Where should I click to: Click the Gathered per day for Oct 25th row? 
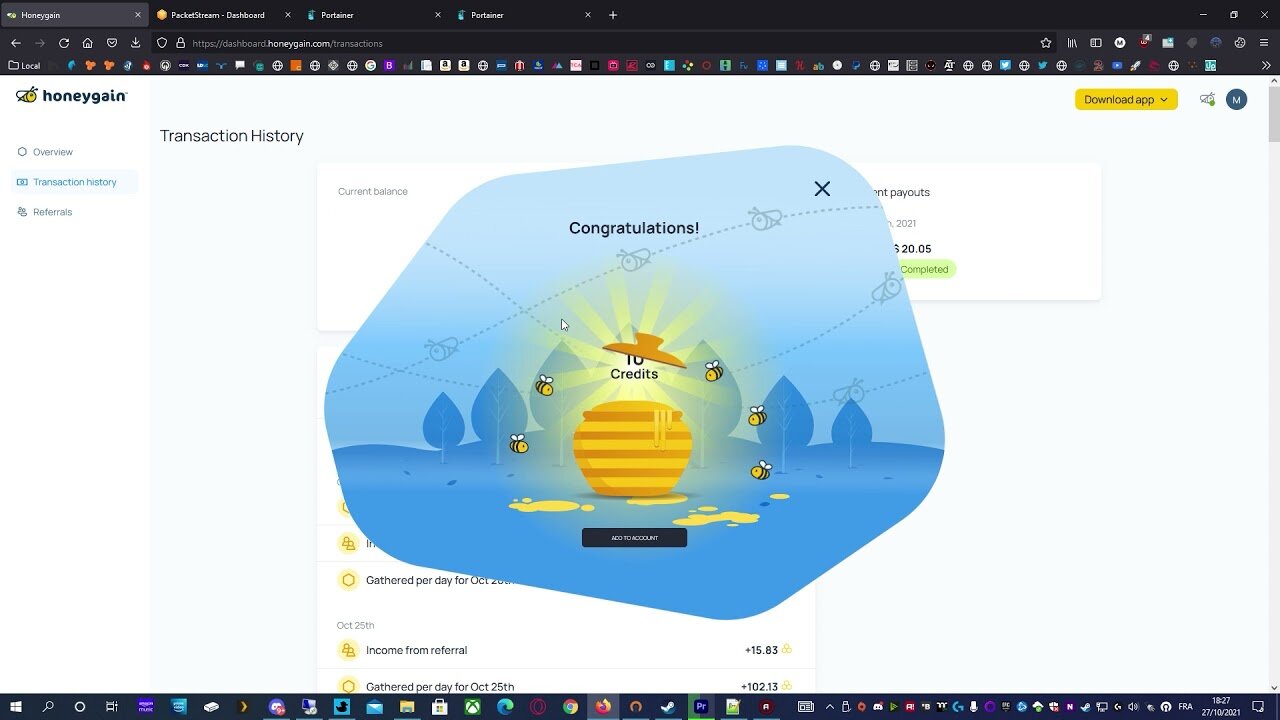pyautogui.click(x=566, y=686)
